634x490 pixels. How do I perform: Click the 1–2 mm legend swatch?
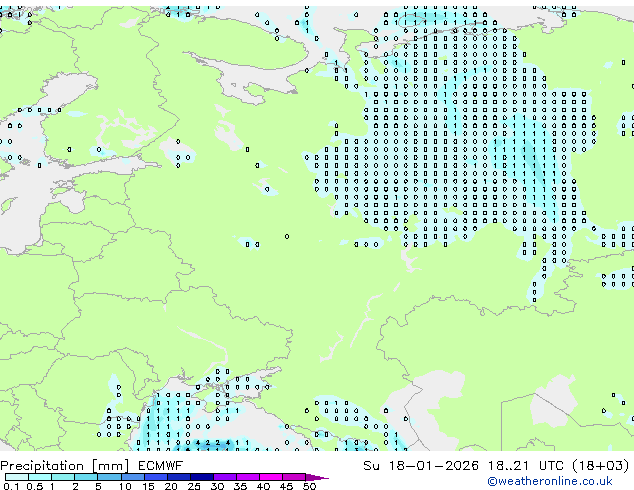click(x=63, y=477)
